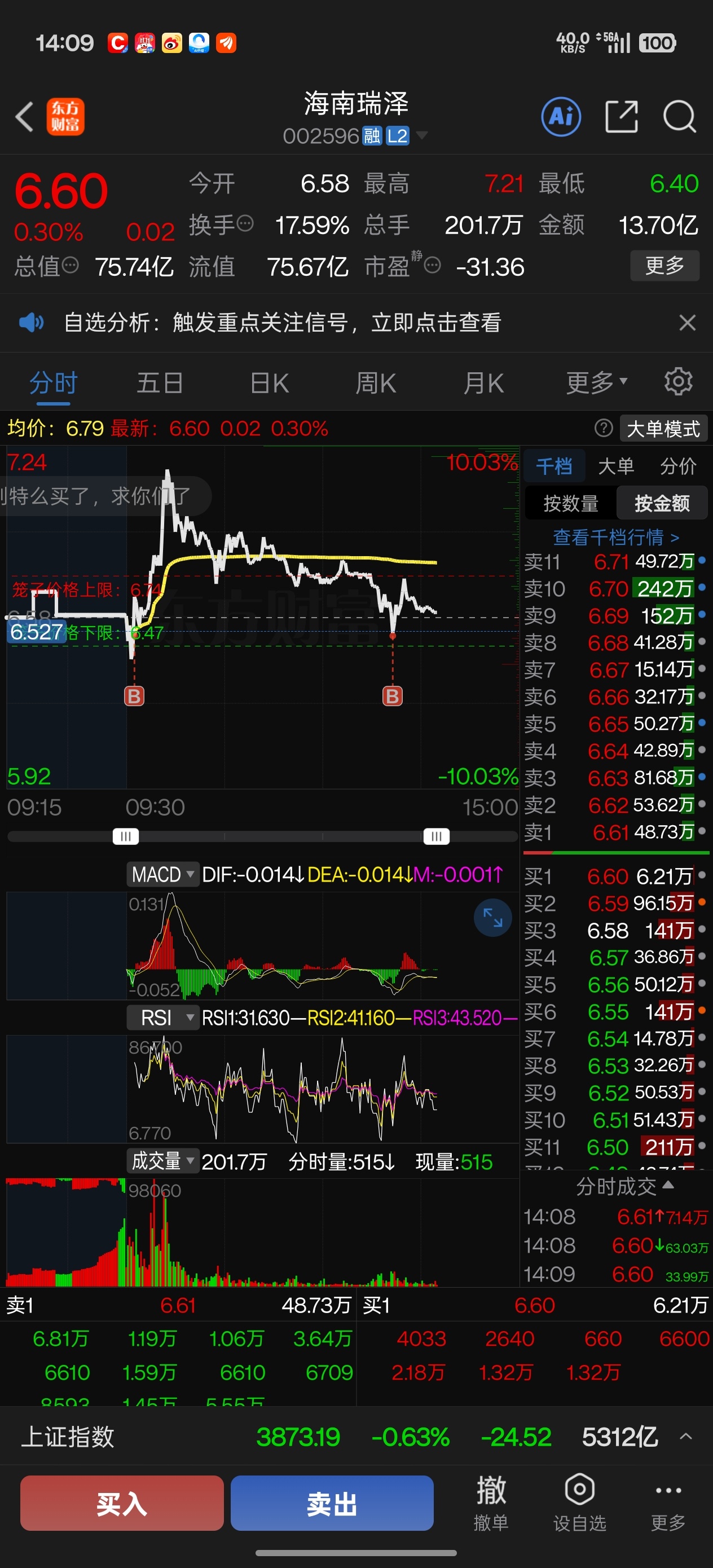Tap right handle of chart range slider

pos(437,836)
